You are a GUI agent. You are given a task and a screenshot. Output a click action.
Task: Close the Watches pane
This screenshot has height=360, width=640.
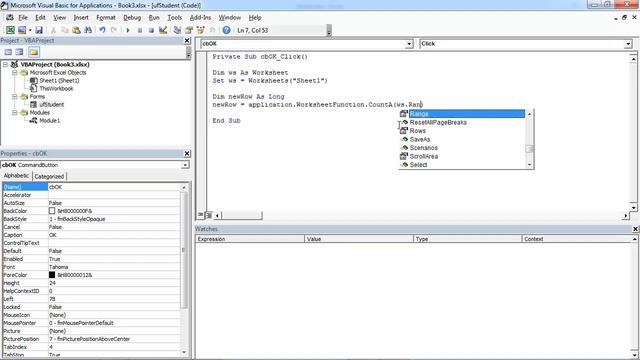(636, 229)
